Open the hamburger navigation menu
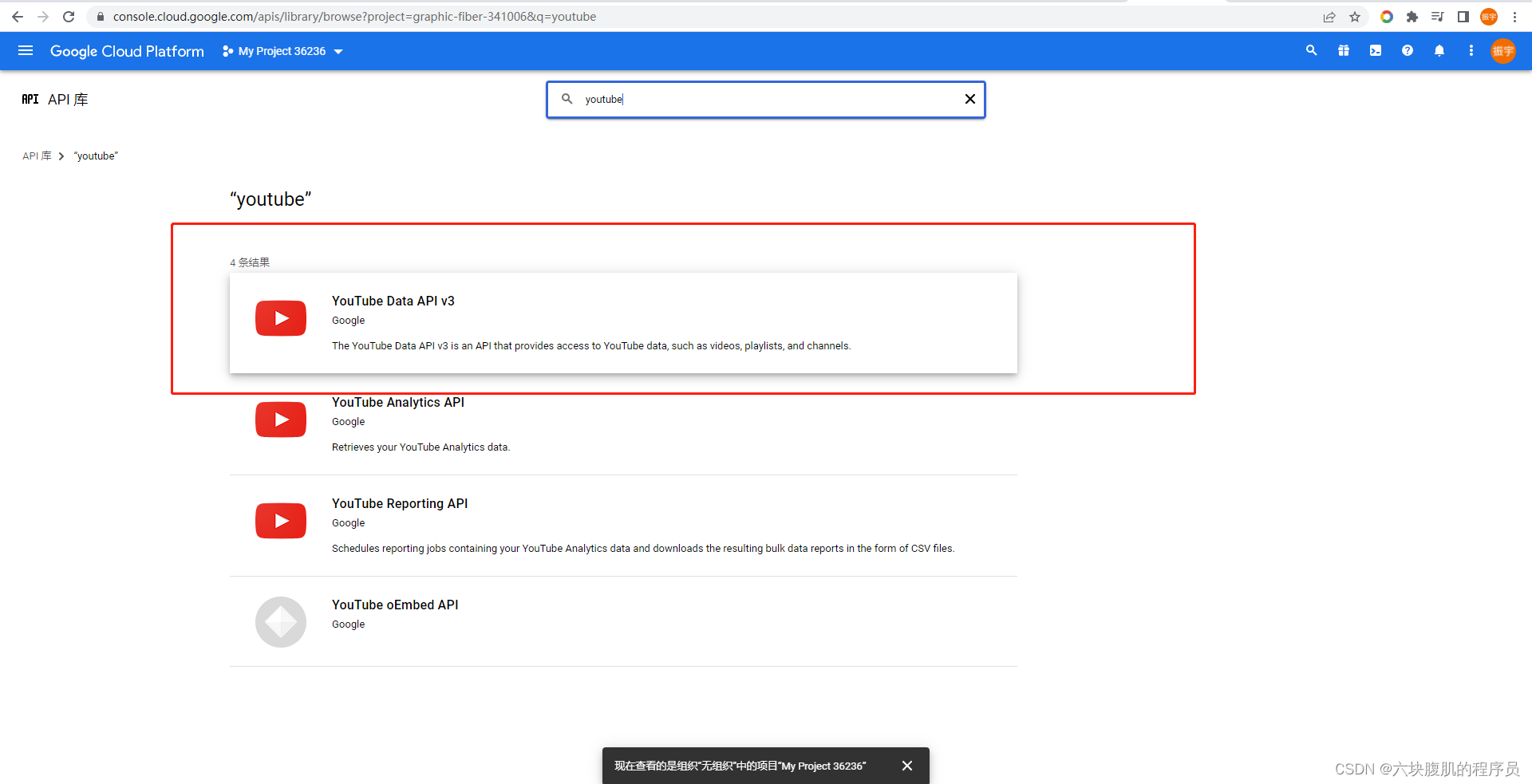This screenshot has width=1532, height=784. coord(26,51)
